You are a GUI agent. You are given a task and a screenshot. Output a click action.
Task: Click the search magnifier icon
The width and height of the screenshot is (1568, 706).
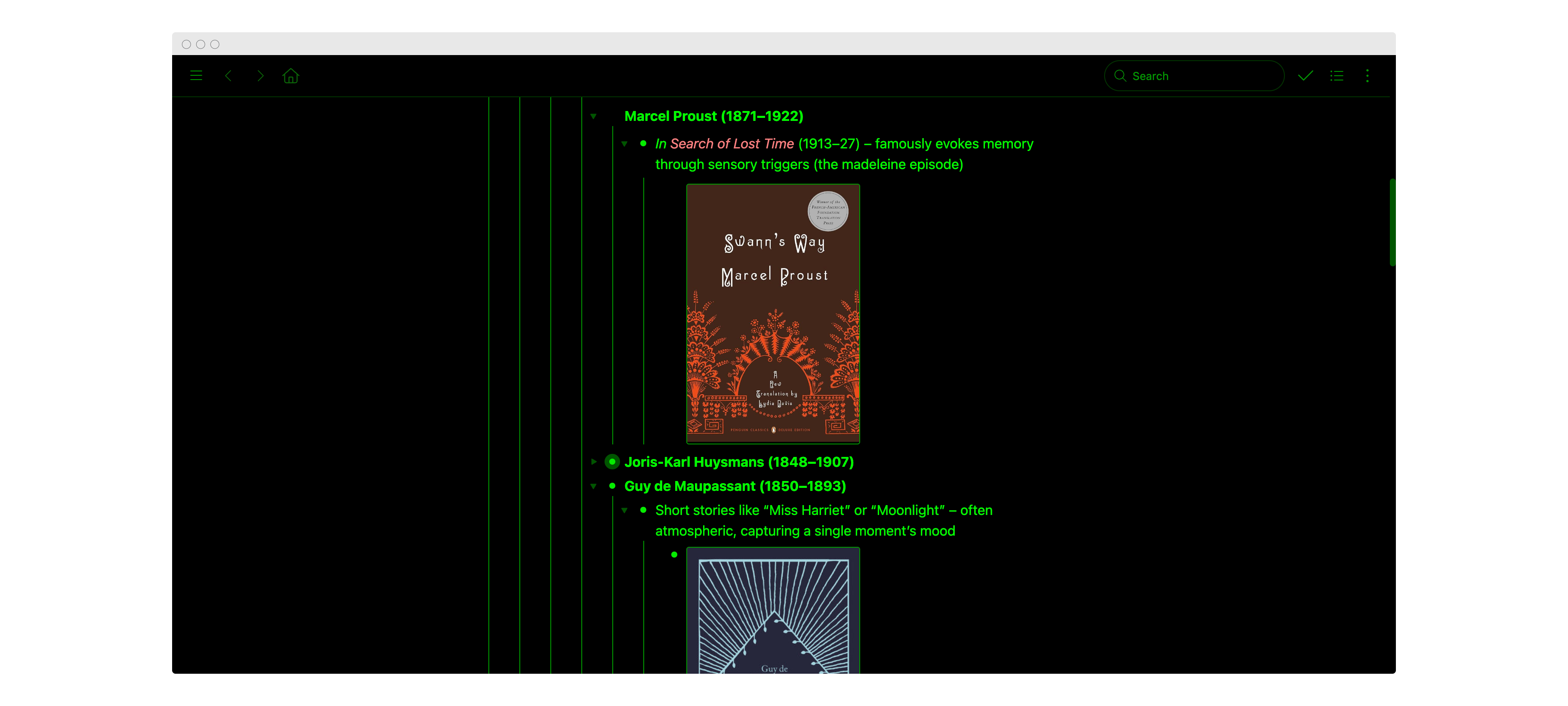click(x=1119, y=76)
